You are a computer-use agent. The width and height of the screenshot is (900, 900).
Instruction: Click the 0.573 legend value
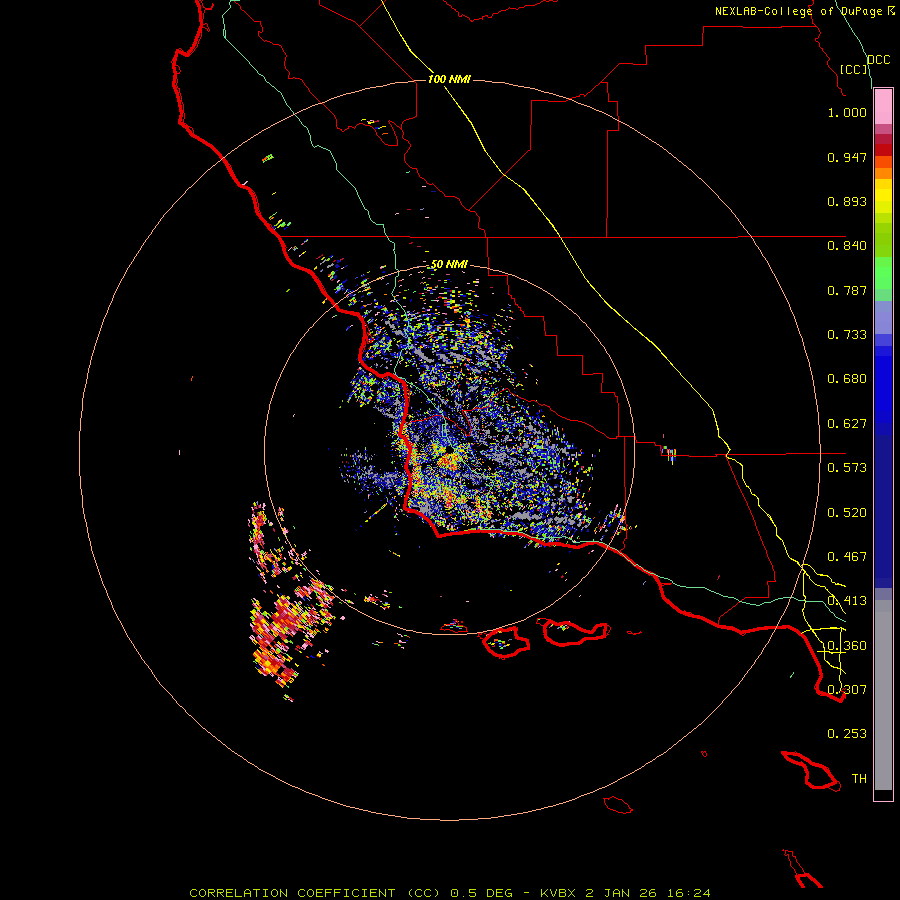(847, 468)
